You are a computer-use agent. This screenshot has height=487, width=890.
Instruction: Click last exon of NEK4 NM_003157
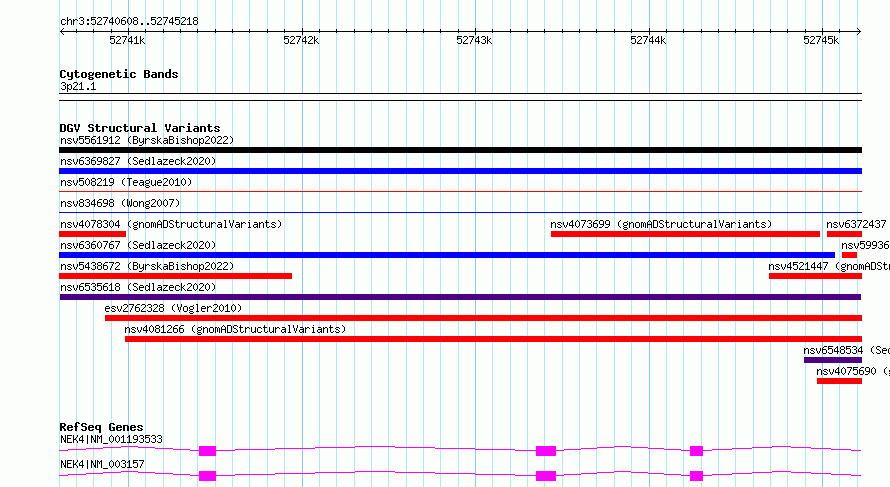[696, 476]
